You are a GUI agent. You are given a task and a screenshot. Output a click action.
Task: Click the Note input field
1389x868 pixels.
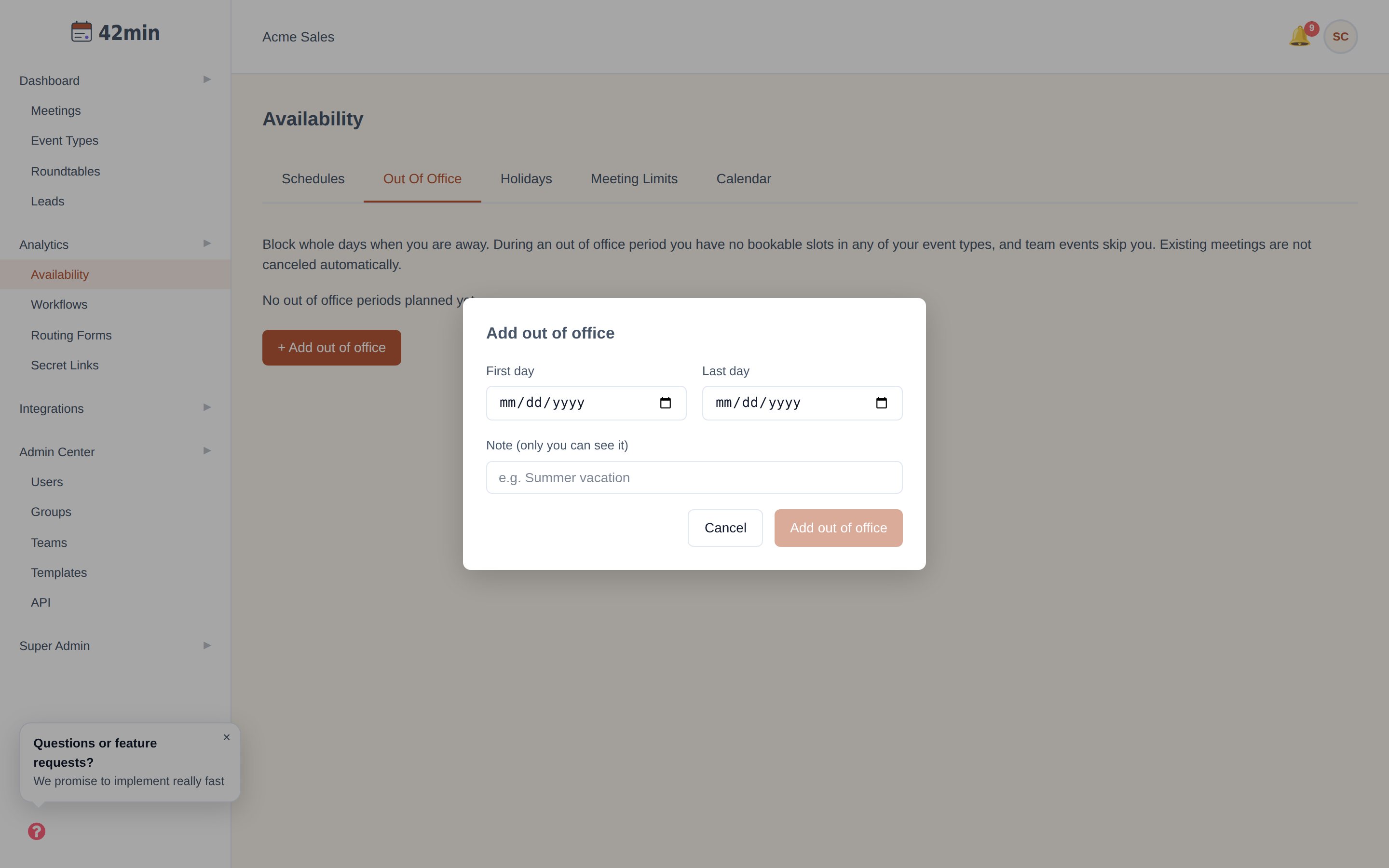(694, 477)
